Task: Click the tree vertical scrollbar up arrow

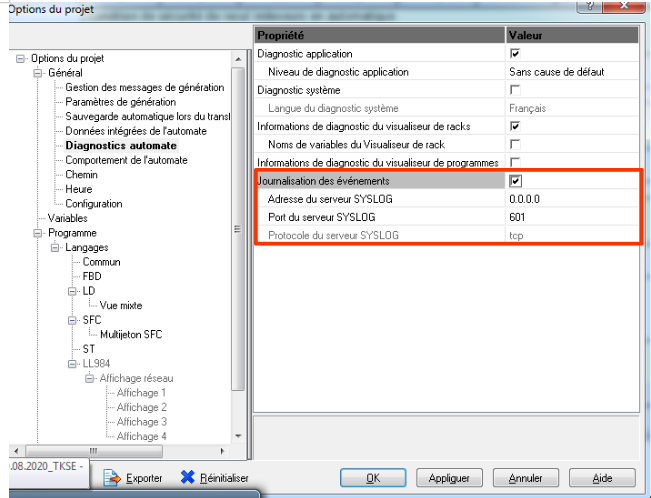Action: [x=238, y=59]
